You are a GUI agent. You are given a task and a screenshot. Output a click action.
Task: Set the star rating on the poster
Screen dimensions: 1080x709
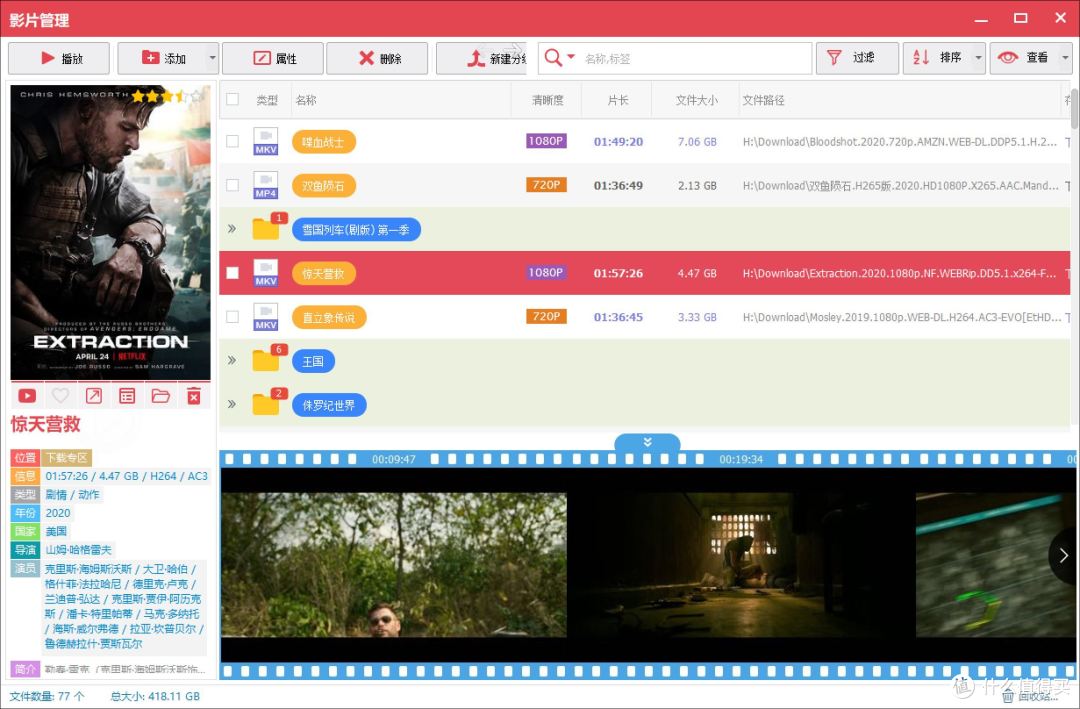(x=169, y=95)
